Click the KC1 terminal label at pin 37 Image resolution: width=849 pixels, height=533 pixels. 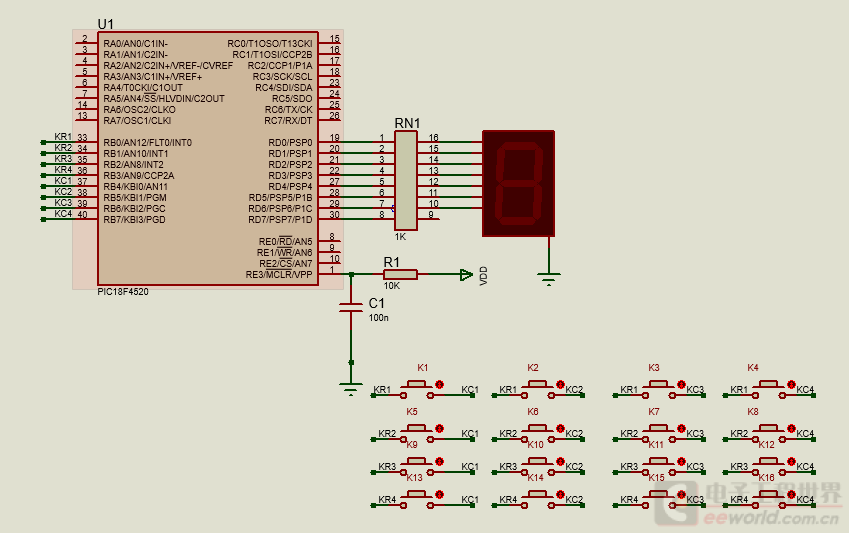[63, 181]
